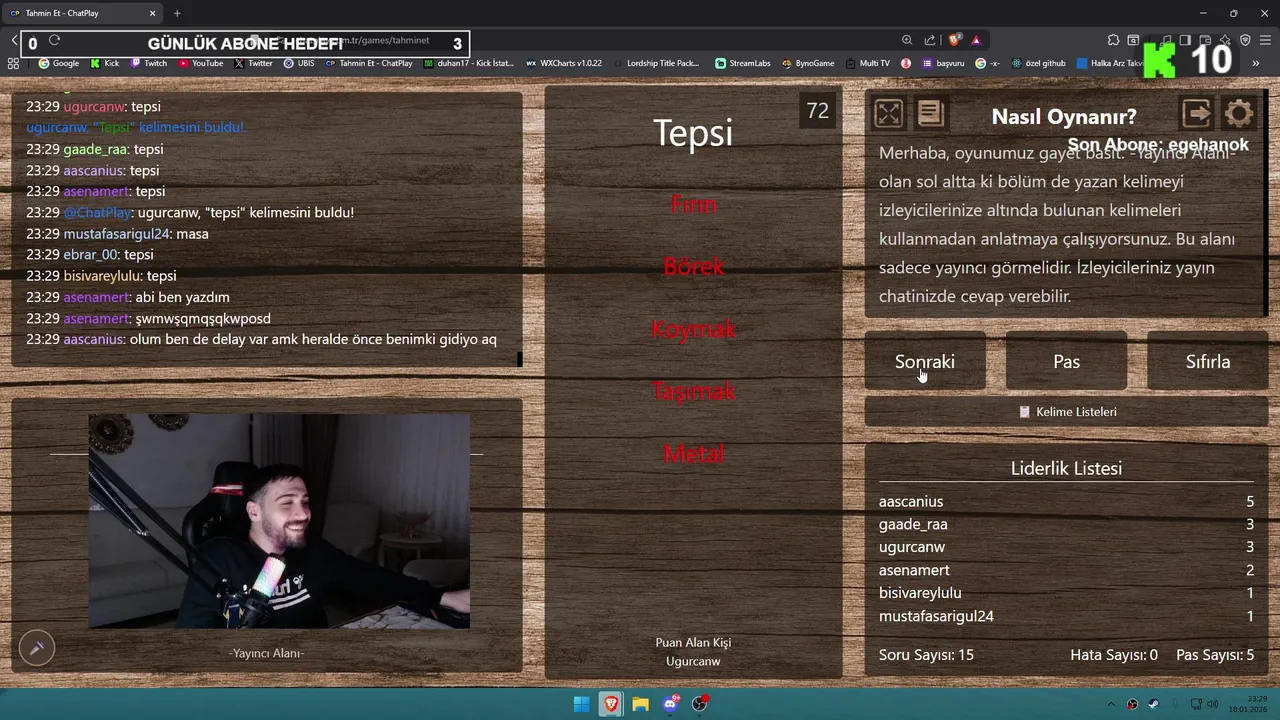Image resolution: width=1280 pixels, height=720 pixels.
Task: Open the game settings gear
Action: [x=1238, y=113]
